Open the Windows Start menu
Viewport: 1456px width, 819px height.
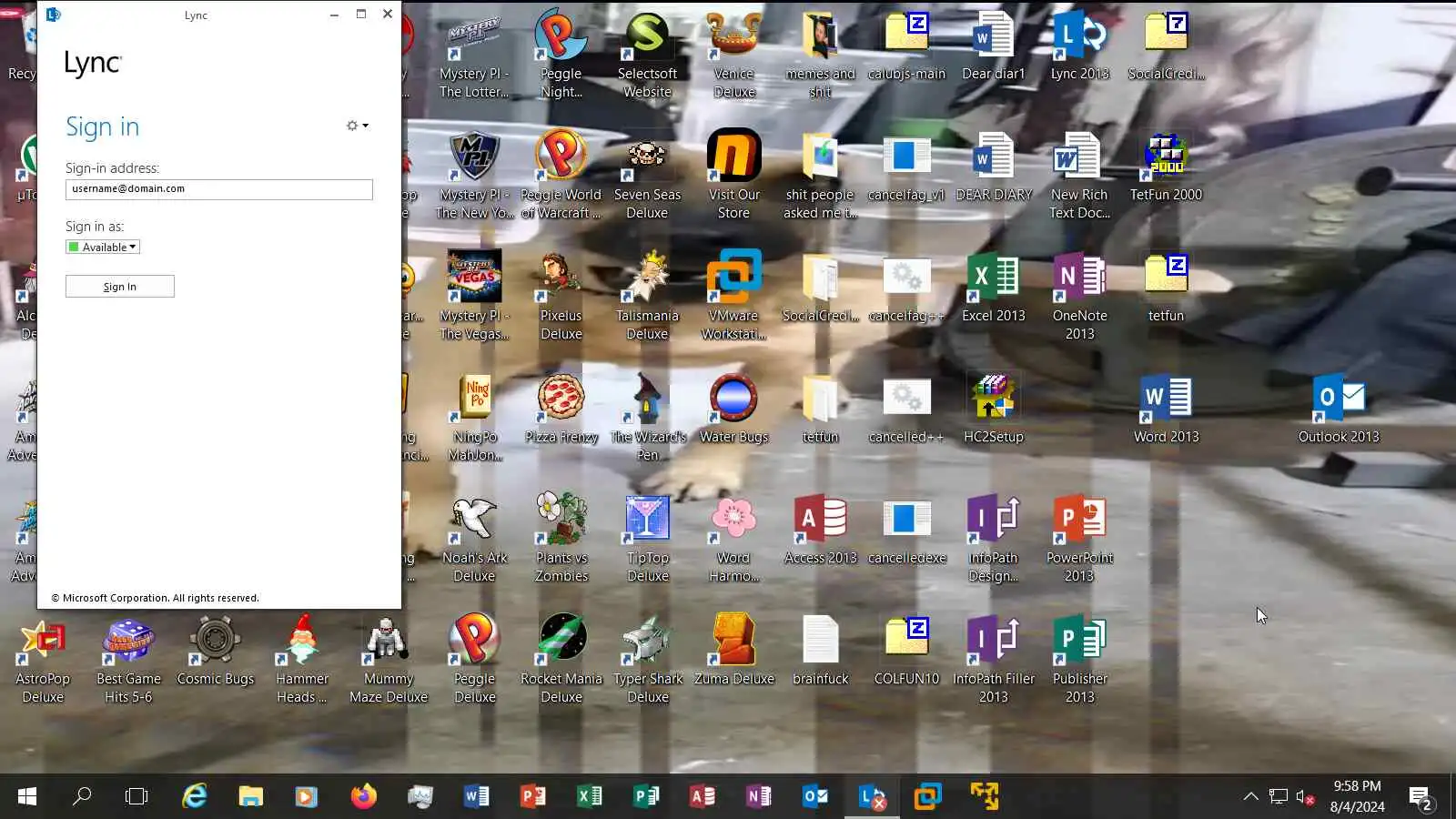pos(27,797)
